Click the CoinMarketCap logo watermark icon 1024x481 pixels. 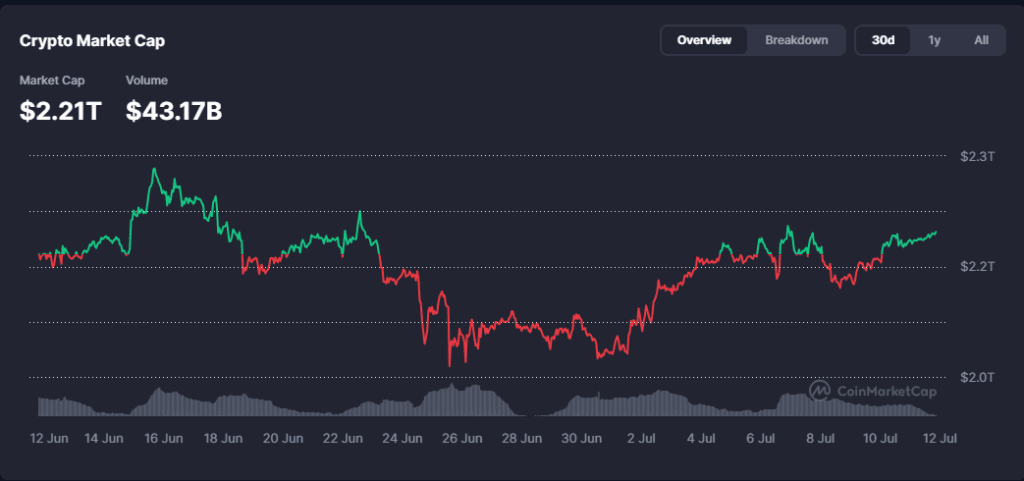coord(820,390)
